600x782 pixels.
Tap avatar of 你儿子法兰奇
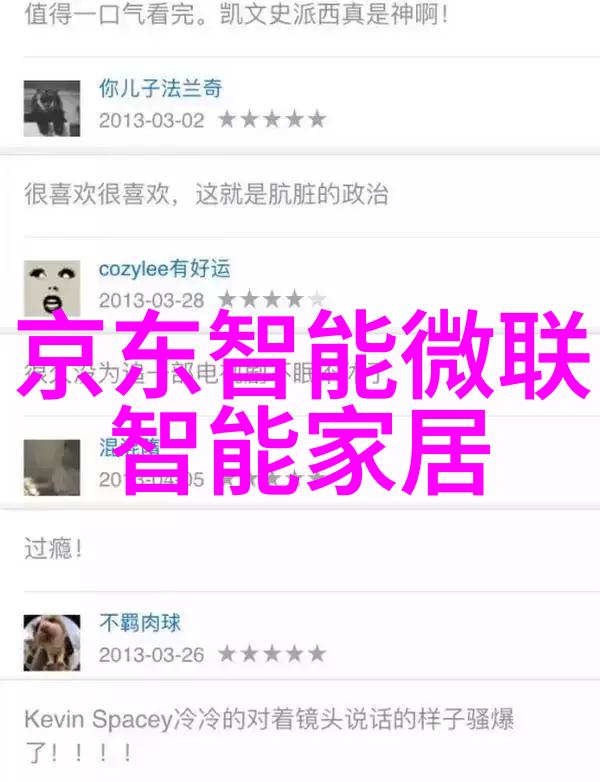point(52,108)
